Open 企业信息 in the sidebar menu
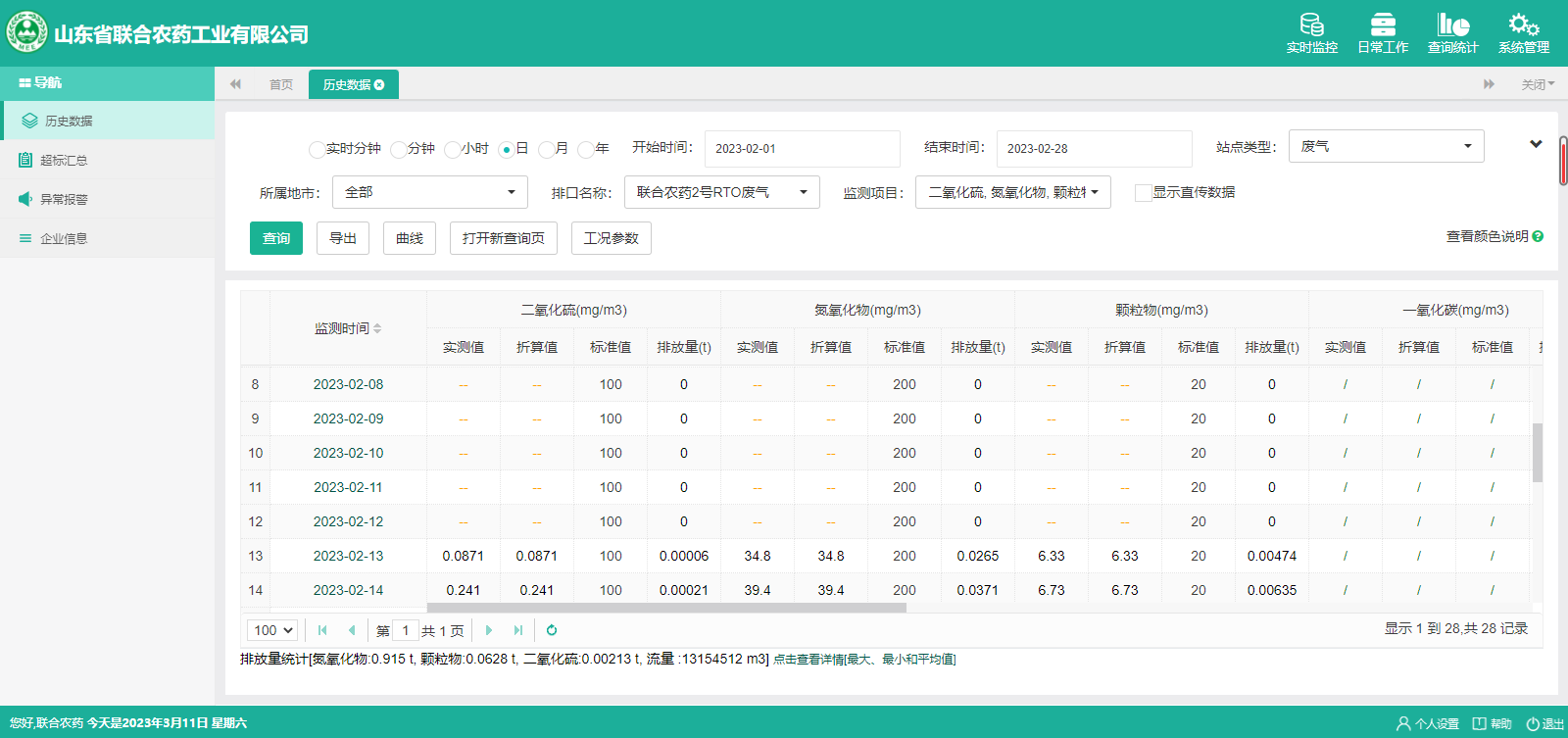1568x738 pixels. [107, 238]
